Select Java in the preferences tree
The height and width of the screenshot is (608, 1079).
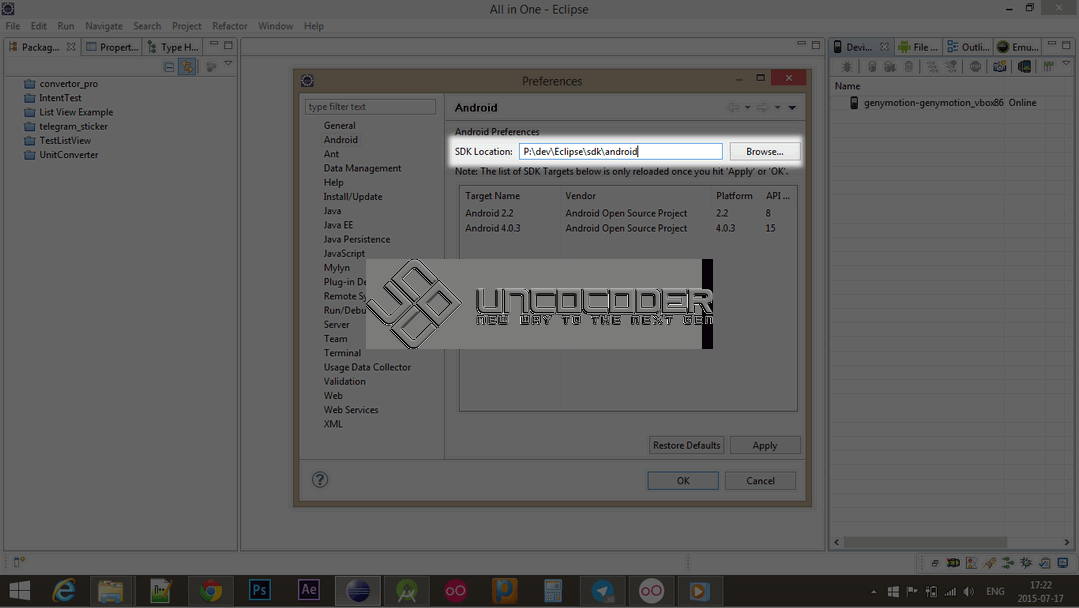[x=332, y=210]
